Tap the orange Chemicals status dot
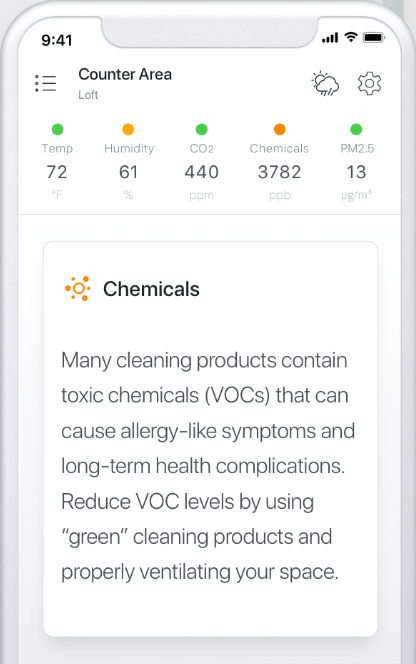This screenshot has height=664, width=416. click(280, 129)
